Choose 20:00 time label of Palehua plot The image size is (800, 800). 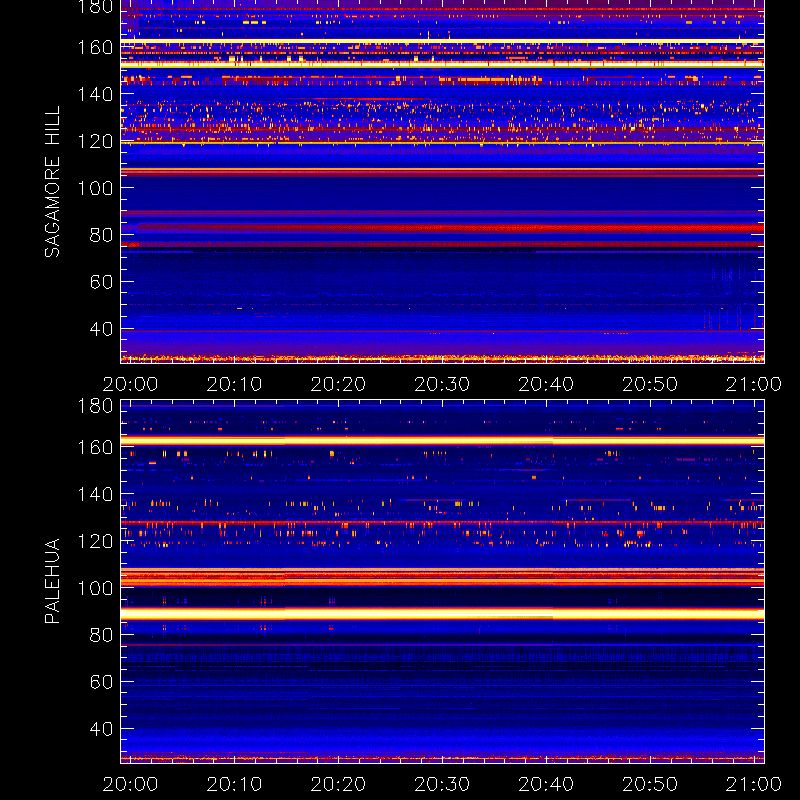pos(130,784)
